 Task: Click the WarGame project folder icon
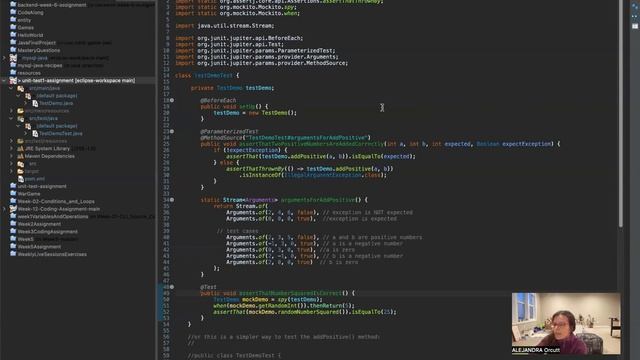(x=13, y=193)
